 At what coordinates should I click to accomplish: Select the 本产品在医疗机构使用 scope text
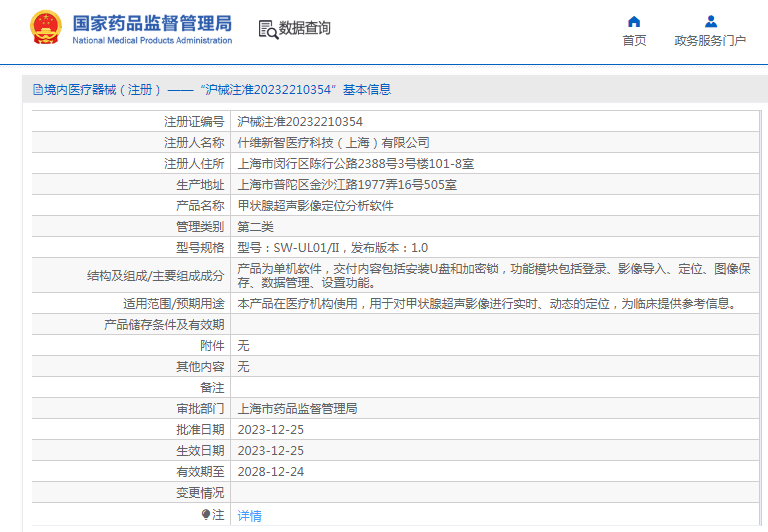pos(487,304)
